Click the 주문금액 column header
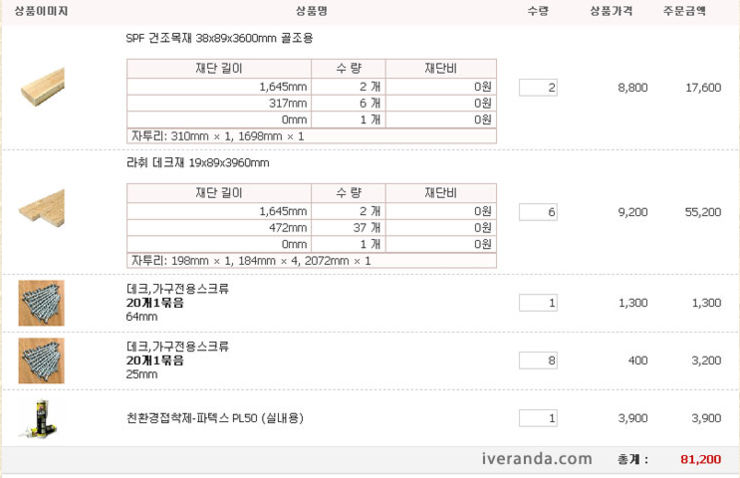This screenshot has width=740, height=478. point(684,11)
